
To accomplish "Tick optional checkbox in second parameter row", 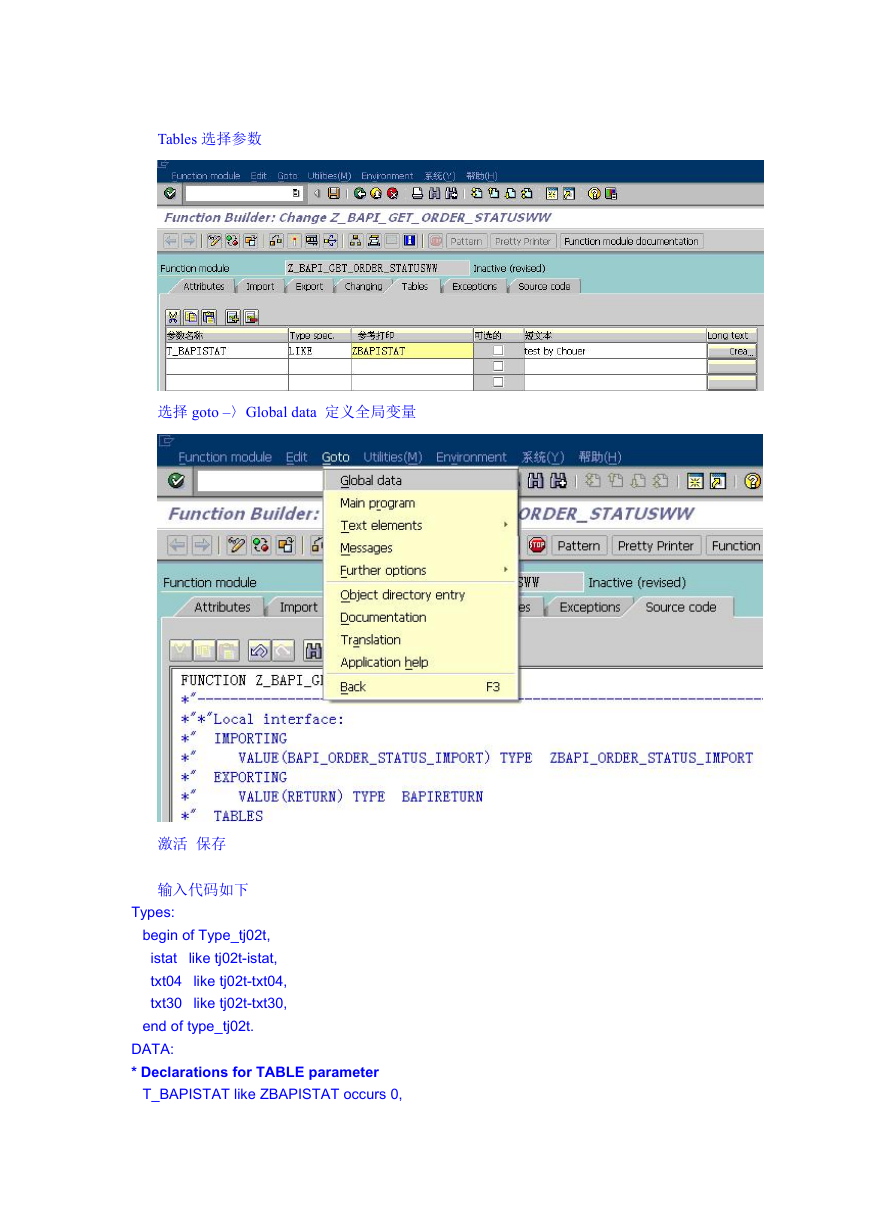I will (x=498, y=366).
